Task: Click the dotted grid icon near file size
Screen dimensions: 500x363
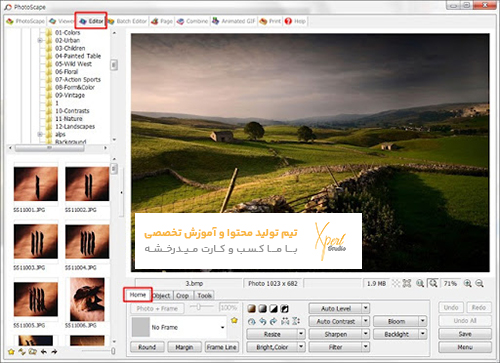Action: click(x=396, y=283)
